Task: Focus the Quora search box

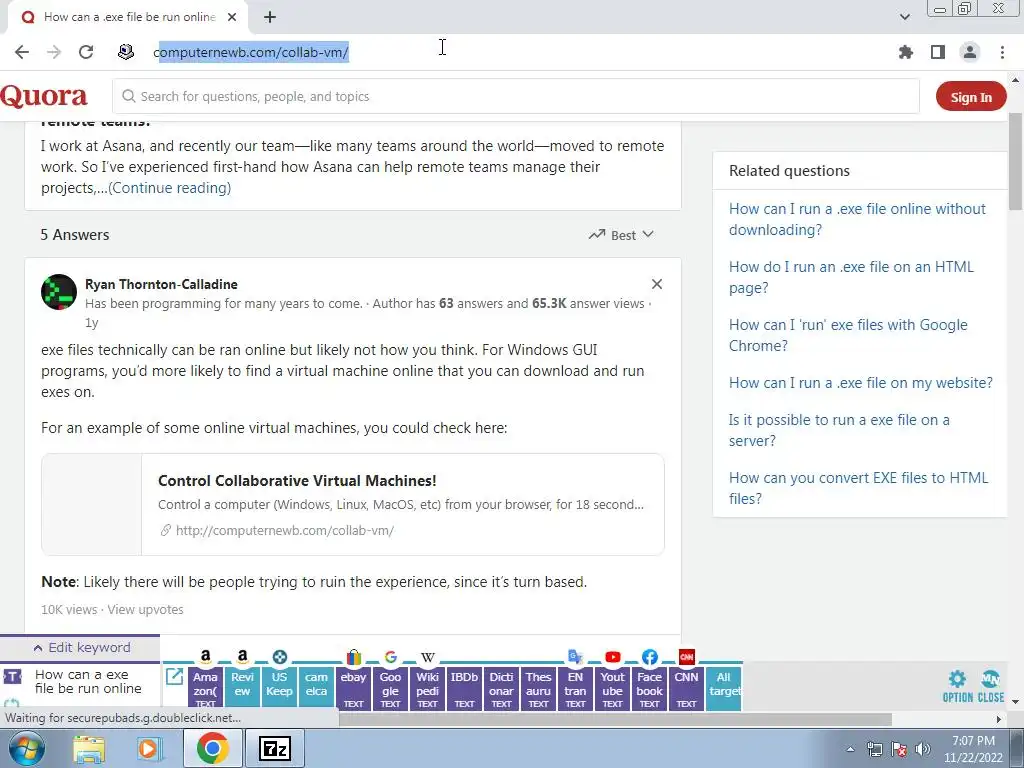Action: [x=516, y=97]
